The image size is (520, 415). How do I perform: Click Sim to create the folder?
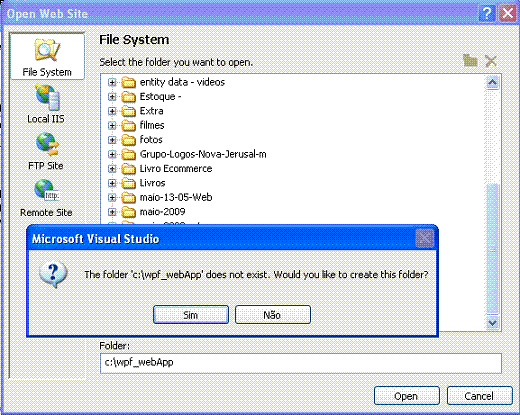(x=191, y=315)
